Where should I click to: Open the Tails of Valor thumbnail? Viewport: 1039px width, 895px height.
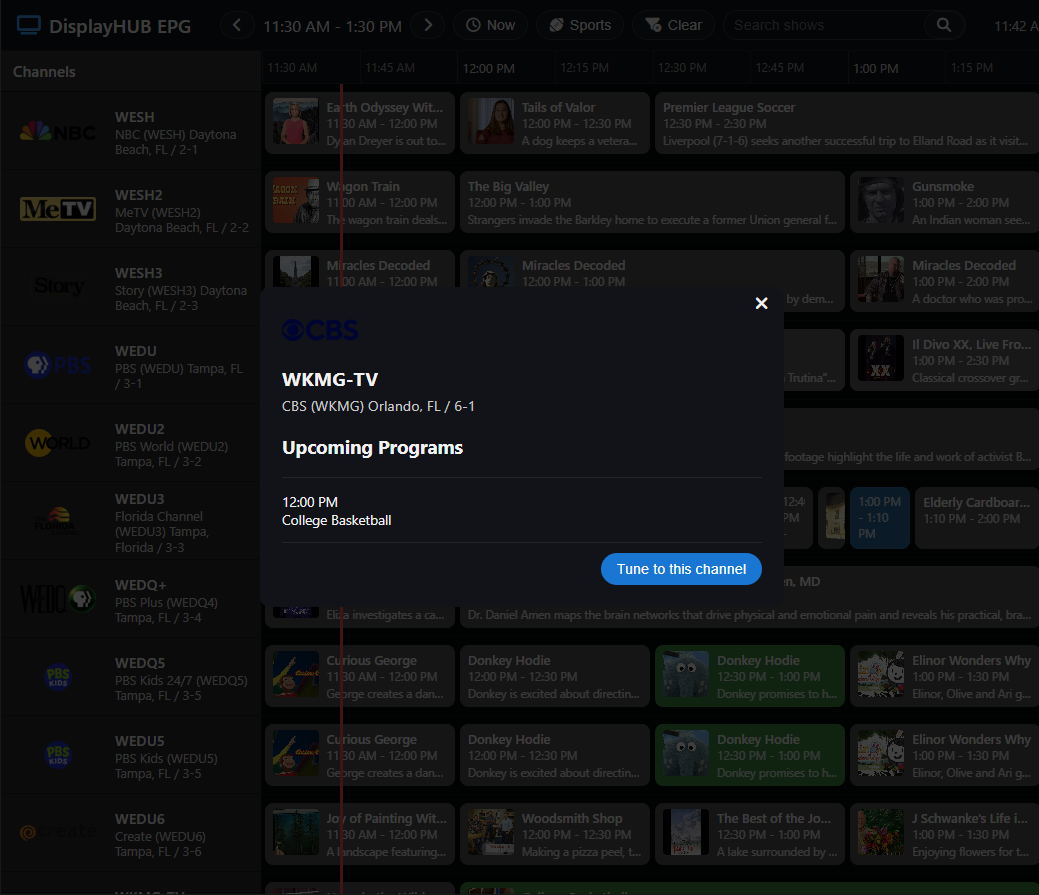coord(491,124)
